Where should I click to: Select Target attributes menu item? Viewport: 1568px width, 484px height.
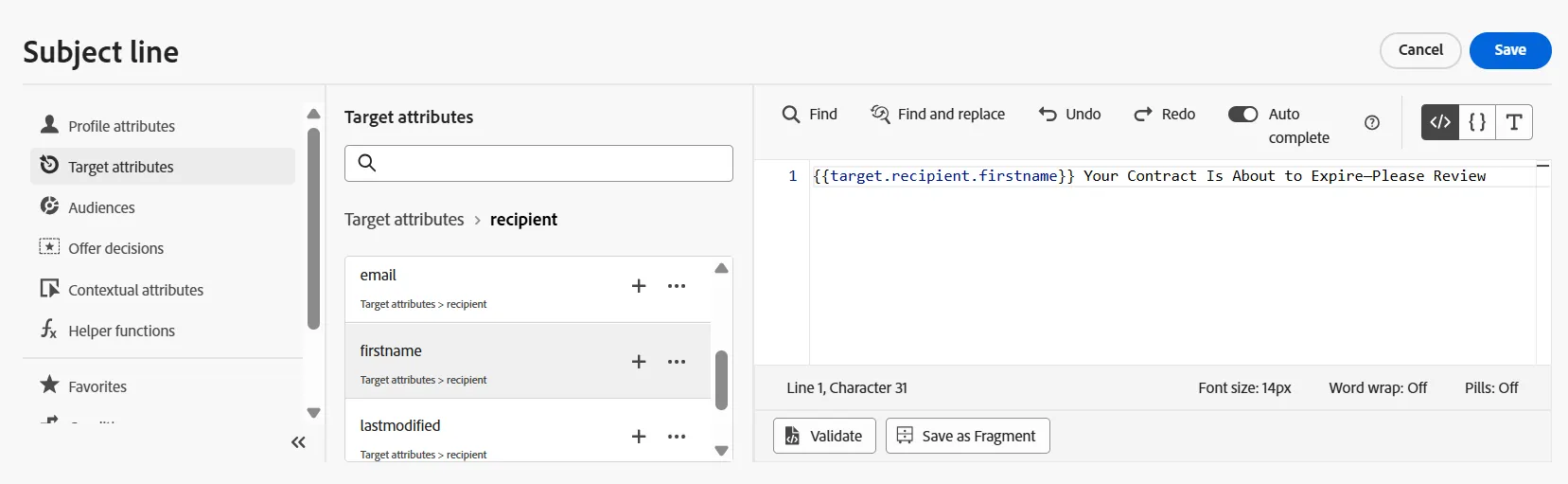click(x=163, y=167)
